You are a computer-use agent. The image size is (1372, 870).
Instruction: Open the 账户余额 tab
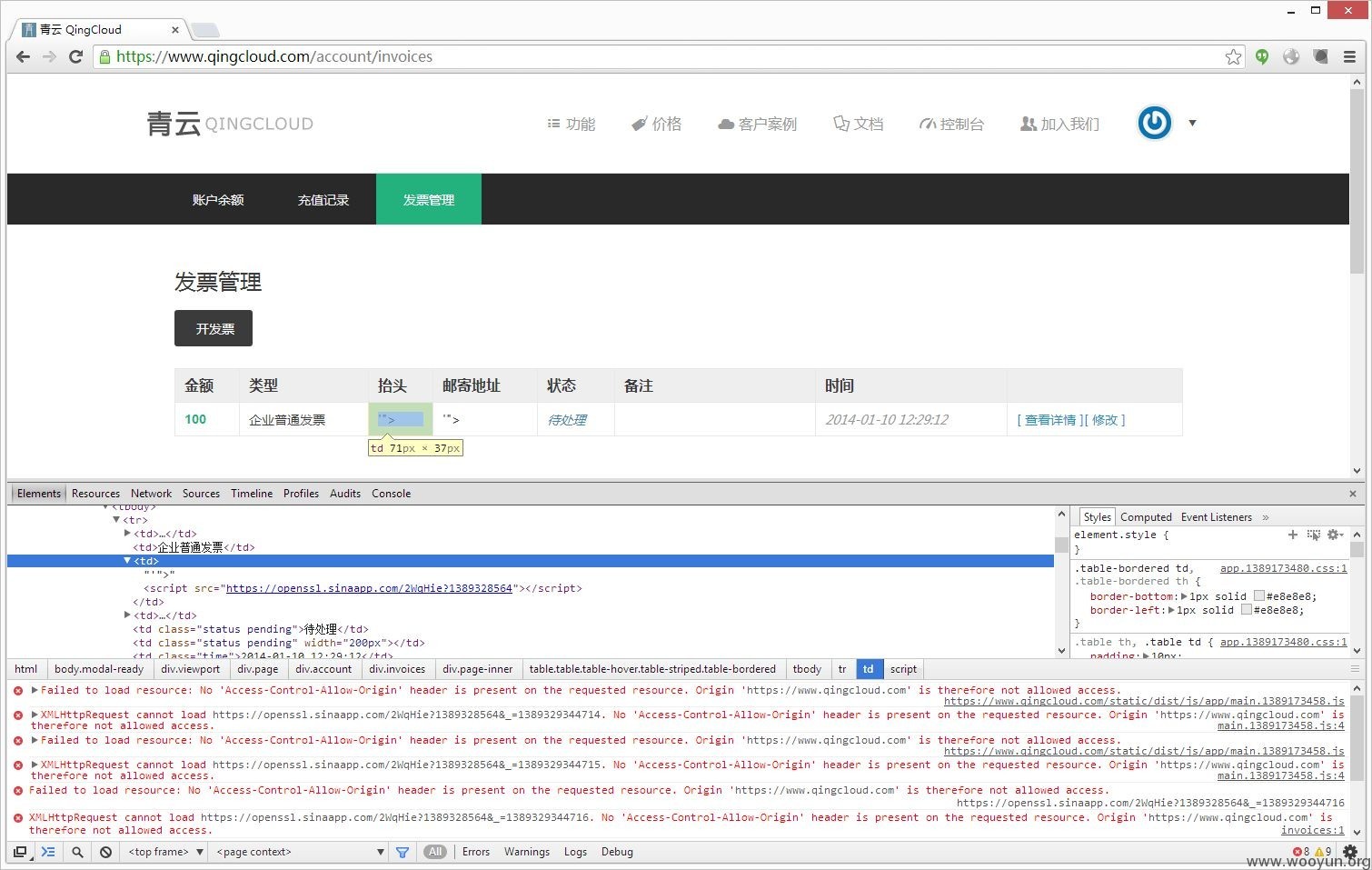(x=218, y=200)
